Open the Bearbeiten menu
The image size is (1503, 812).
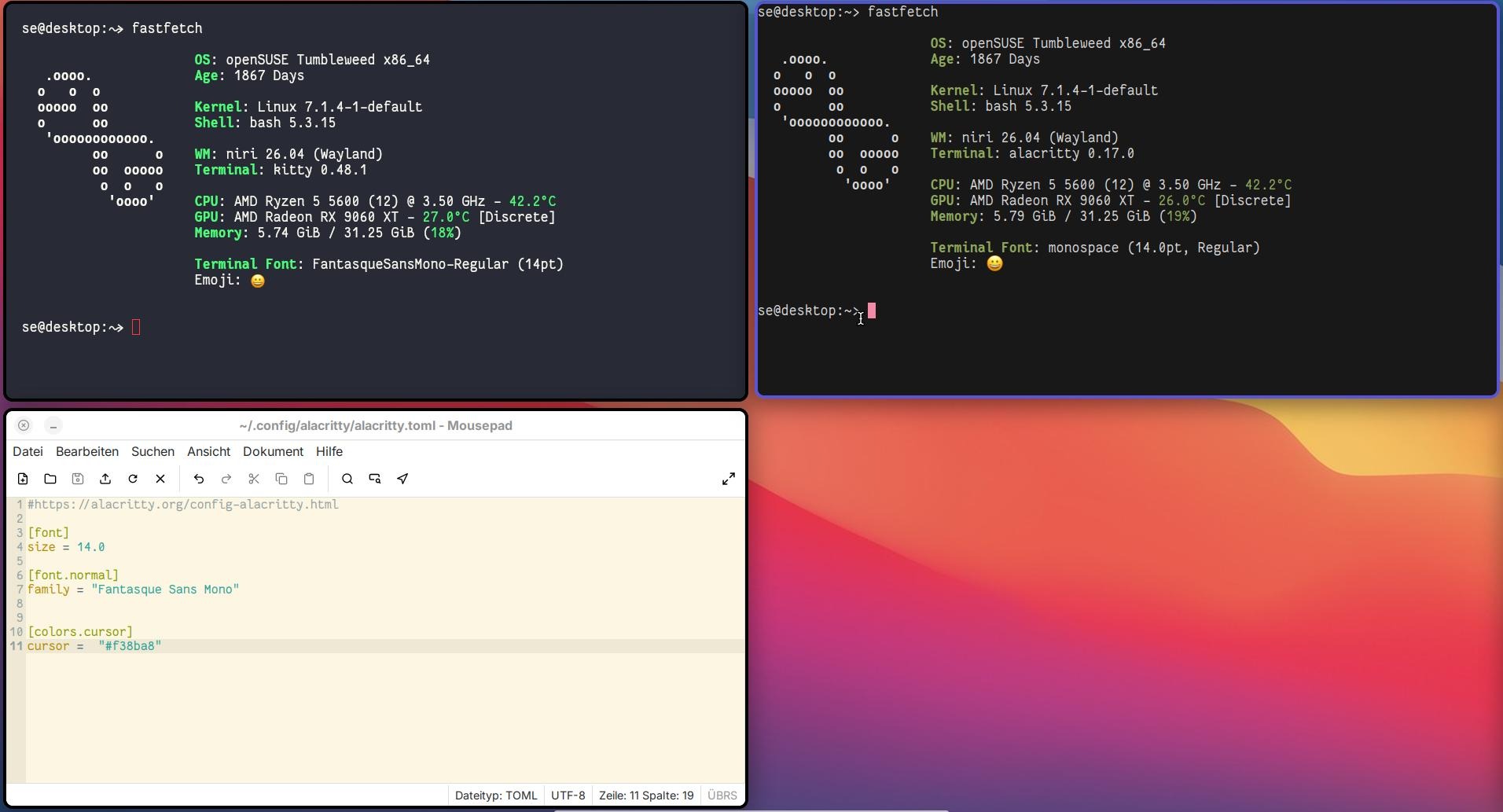click(87, 451)
